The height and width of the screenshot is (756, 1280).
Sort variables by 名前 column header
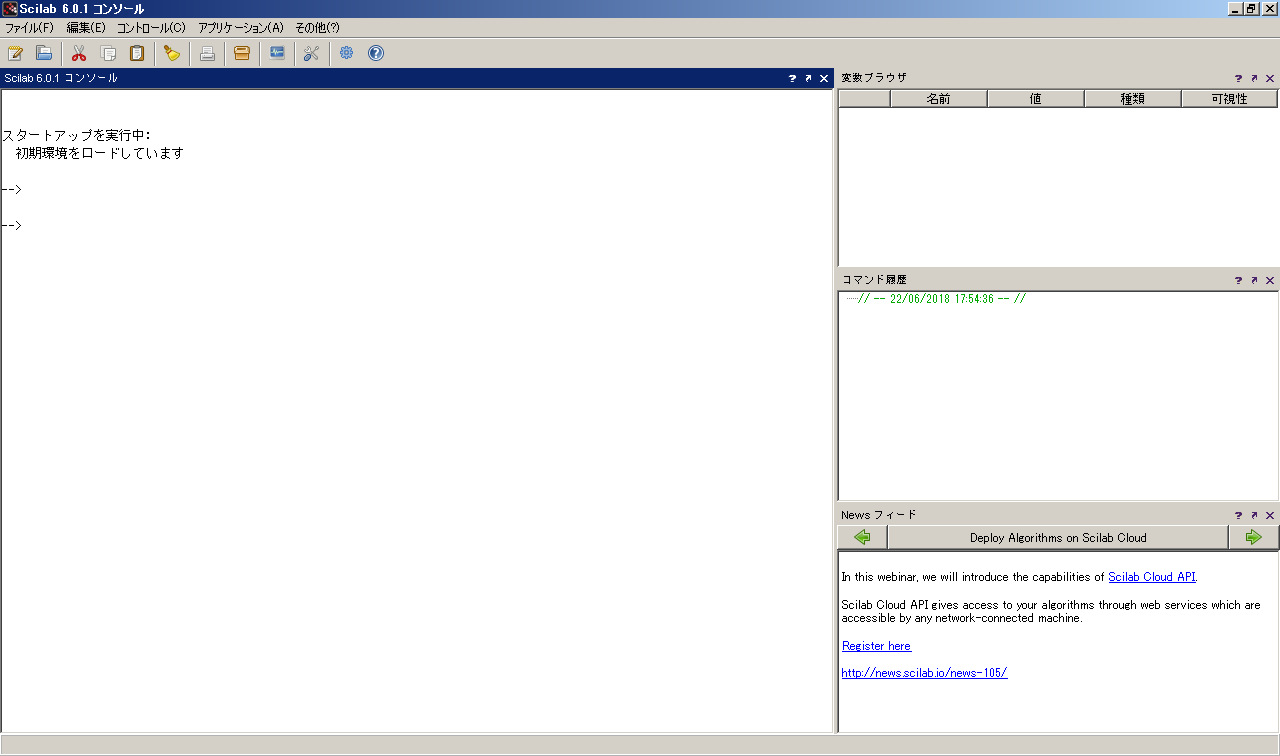tap(939, 99)
